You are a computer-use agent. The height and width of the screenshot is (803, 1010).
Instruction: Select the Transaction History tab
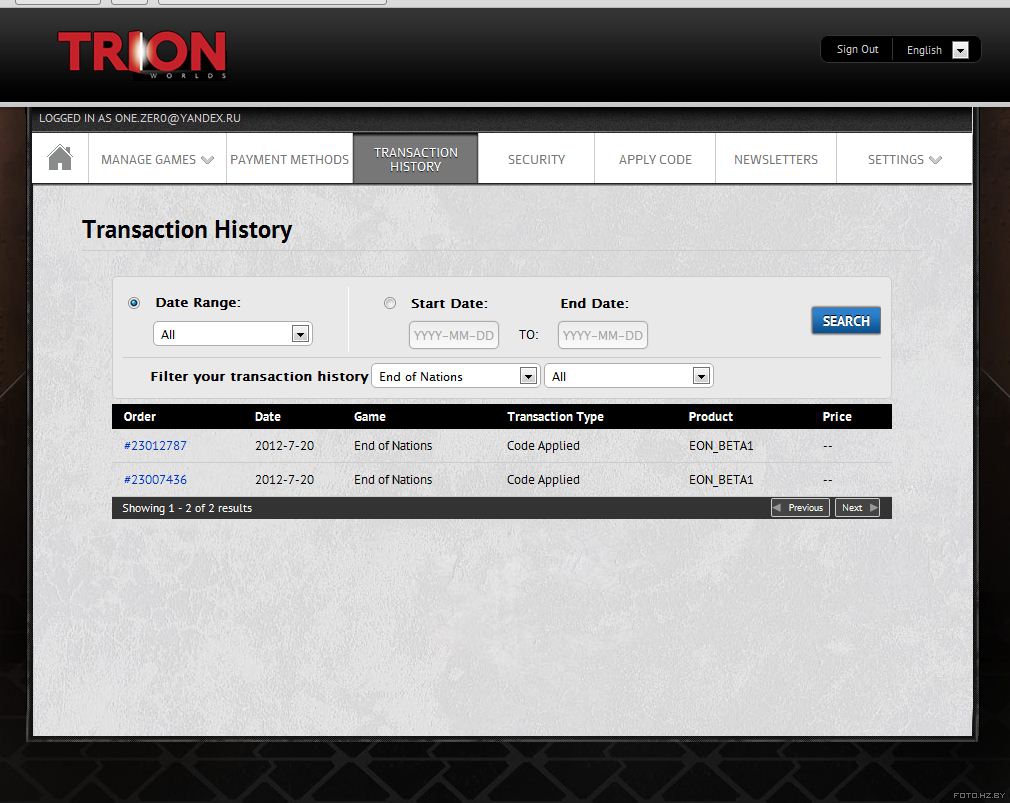pyautogui.click(x=415, y=159)
